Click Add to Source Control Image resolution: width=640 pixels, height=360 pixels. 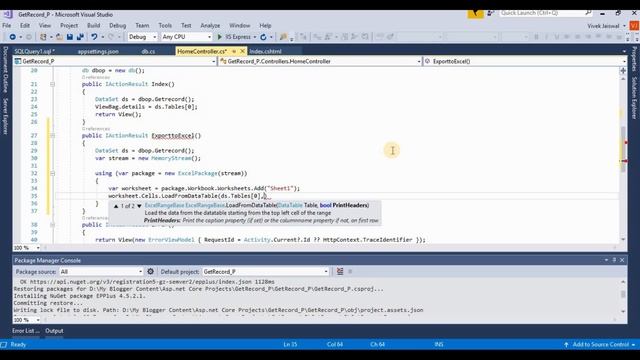coord(600,344)
